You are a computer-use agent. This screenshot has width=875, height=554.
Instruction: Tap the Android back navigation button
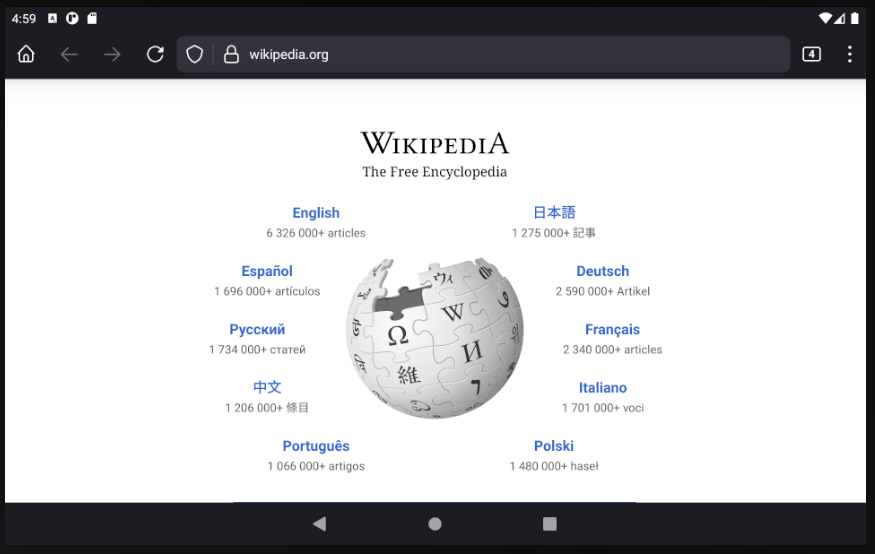click(x=320, y=523)
